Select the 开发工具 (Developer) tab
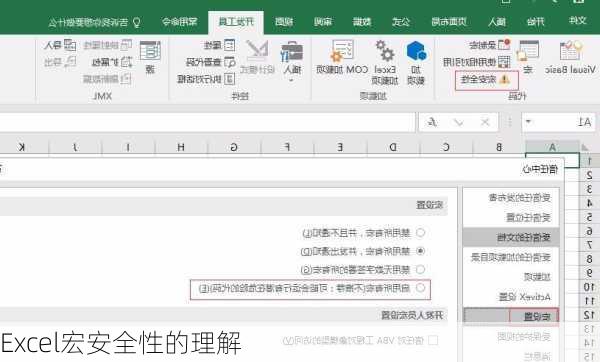This screenshot has height=362, width=600. click(236, 22)
